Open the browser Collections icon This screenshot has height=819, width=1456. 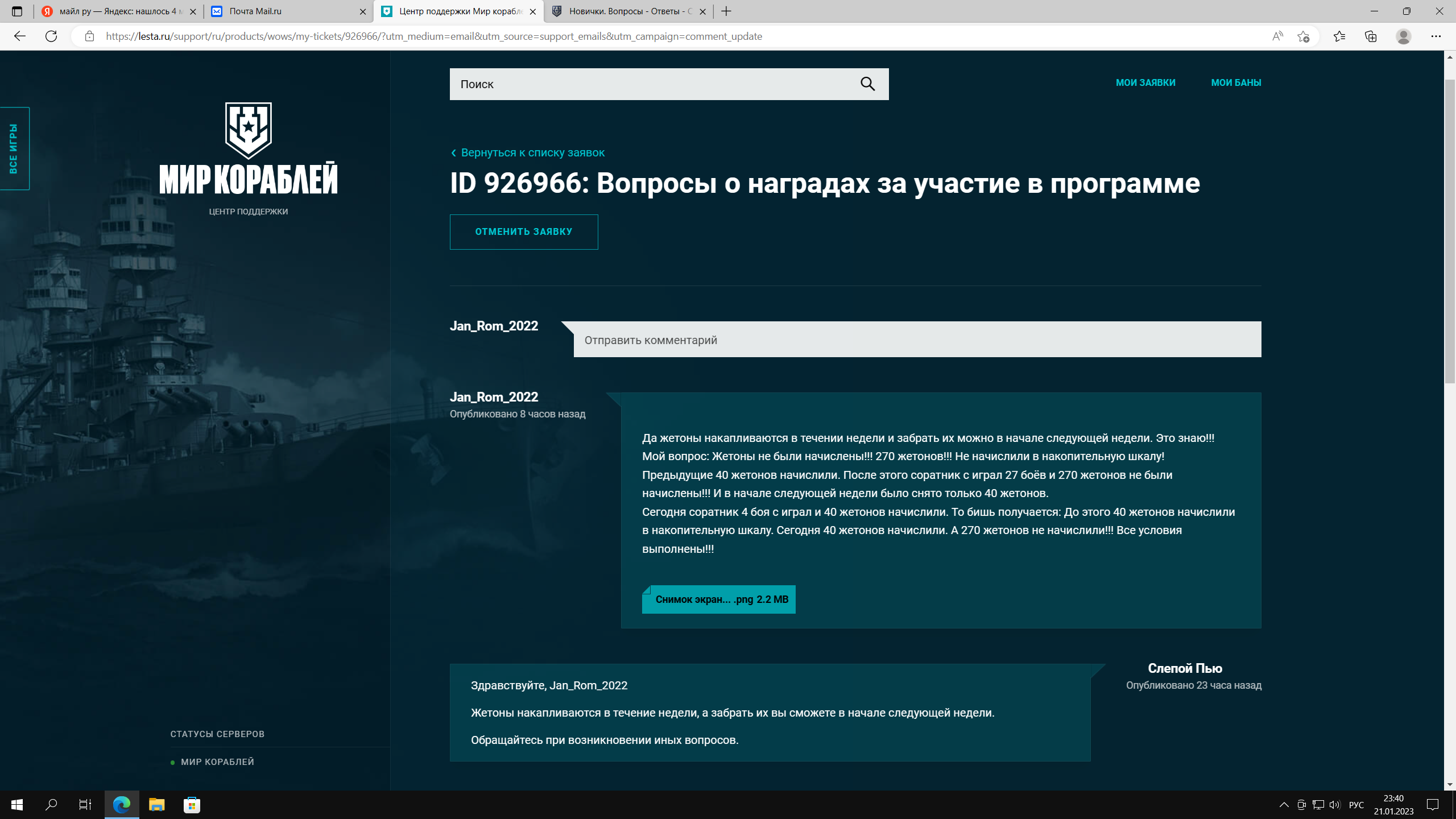tap(1370, 36)
